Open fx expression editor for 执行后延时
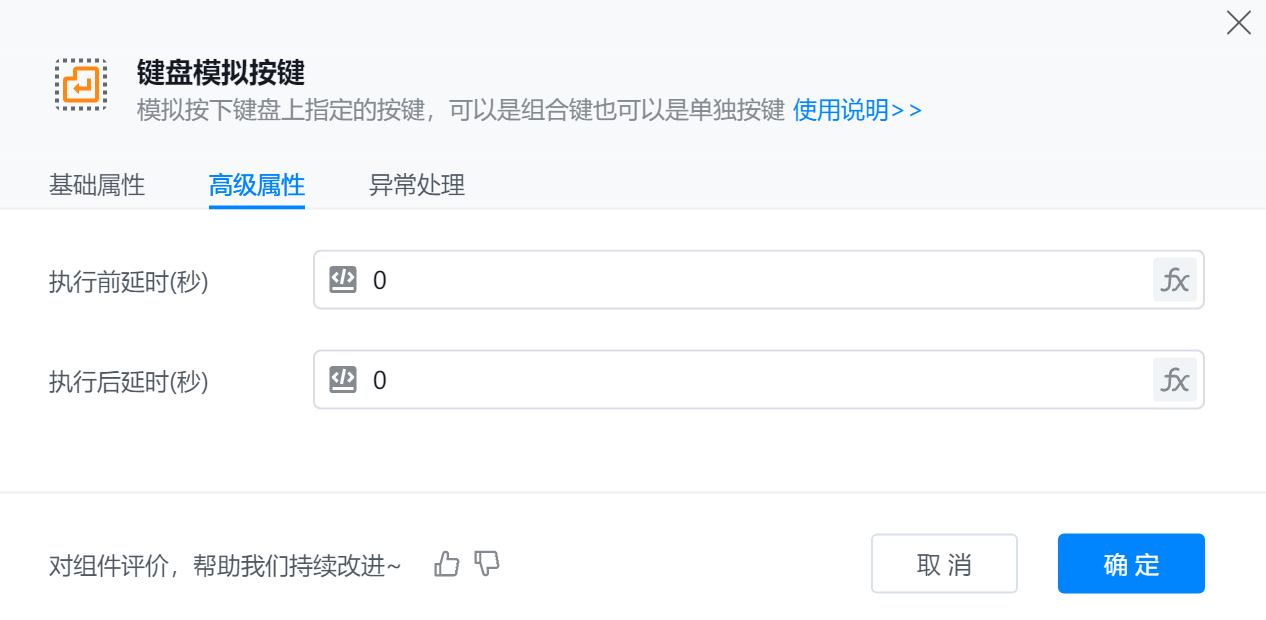 pos(1174,380)
